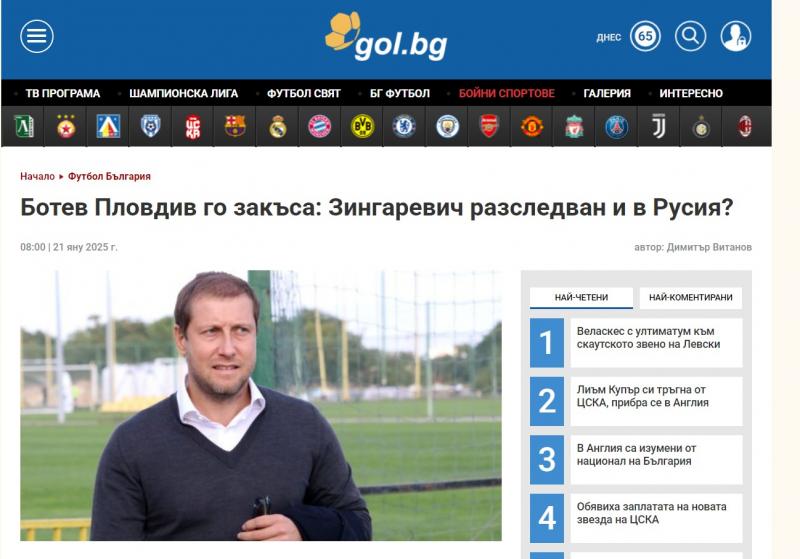
Task: Select the Juventus club logo
Action: click(659, 126)
